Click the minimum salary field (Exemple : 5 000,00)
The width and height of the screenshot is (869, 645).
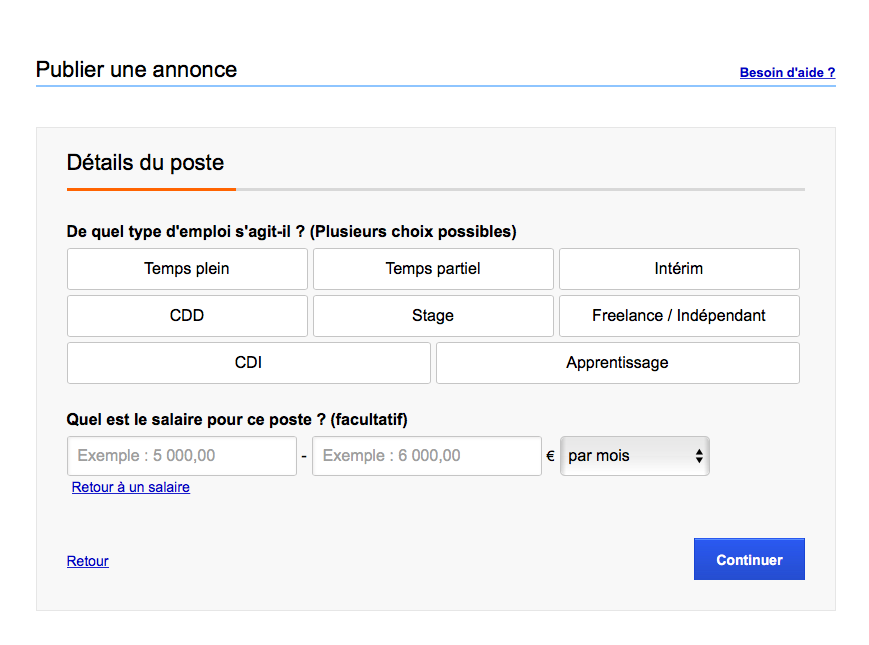pos(182,456)
